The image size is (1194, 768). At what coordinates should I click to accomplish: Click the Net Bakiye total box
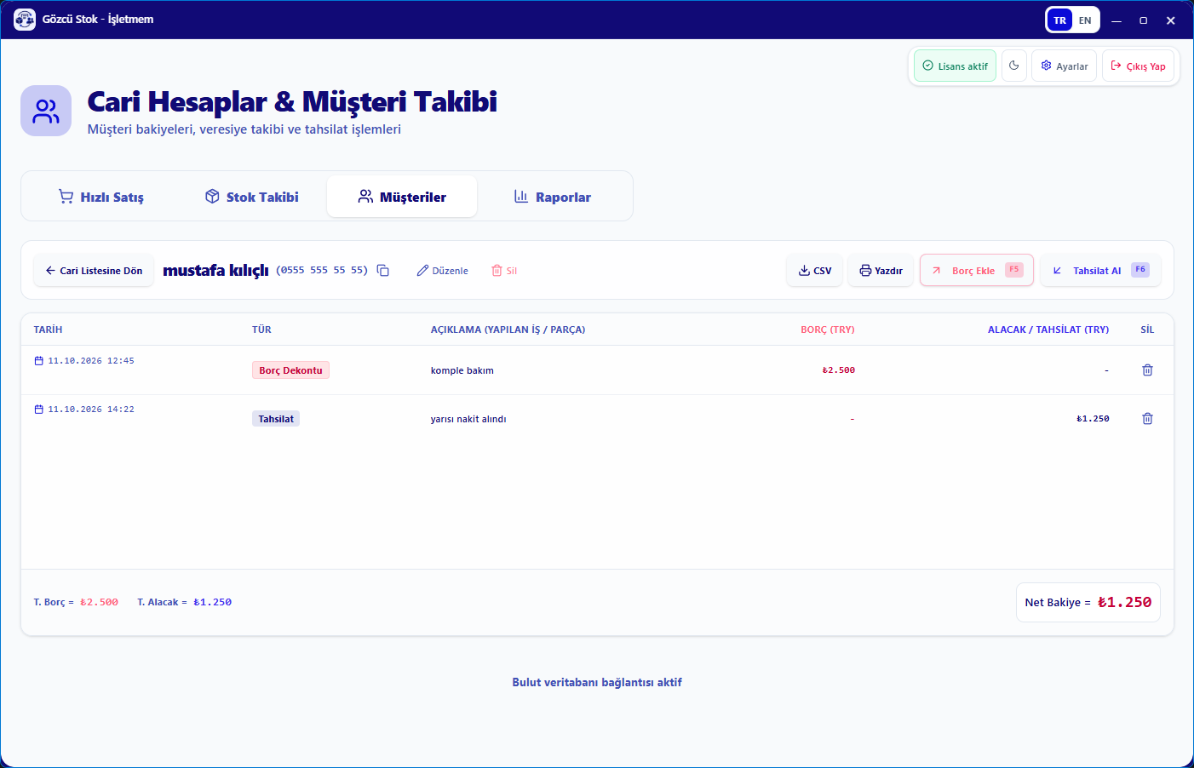(1088, 602)
